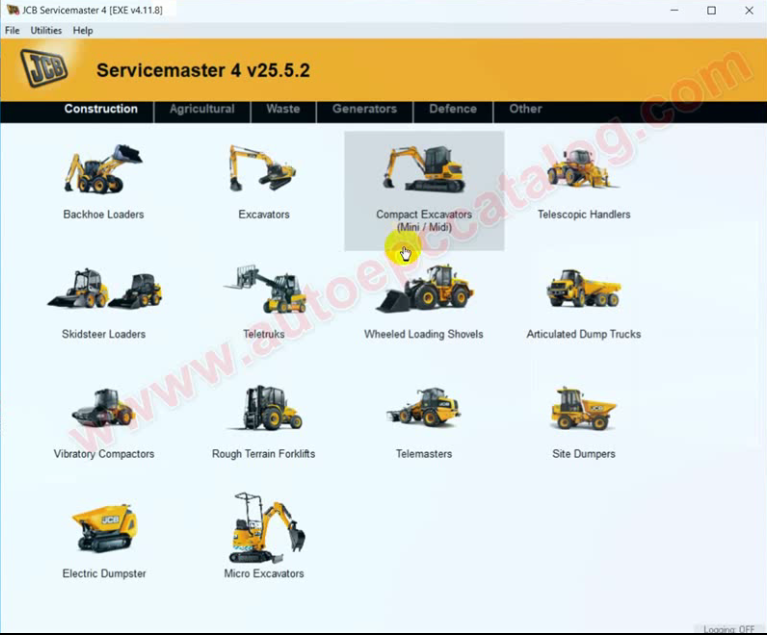Click the Rough Terrain Forklifts label

[x=263, y=454]
